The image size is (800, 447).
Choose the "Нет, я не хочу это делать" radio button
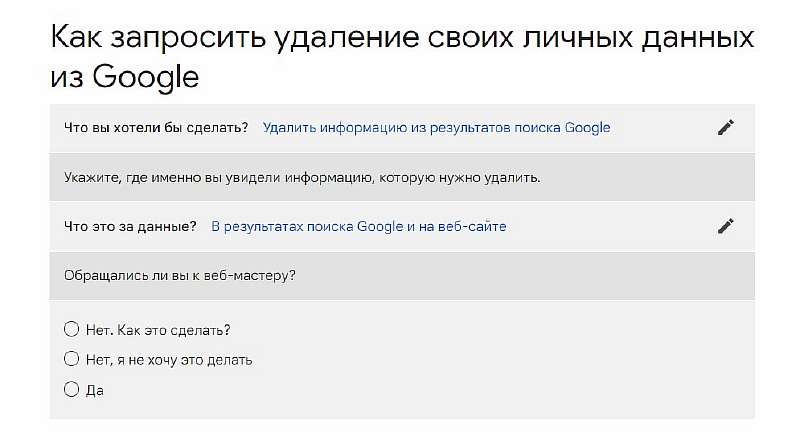tap(71, 359)
